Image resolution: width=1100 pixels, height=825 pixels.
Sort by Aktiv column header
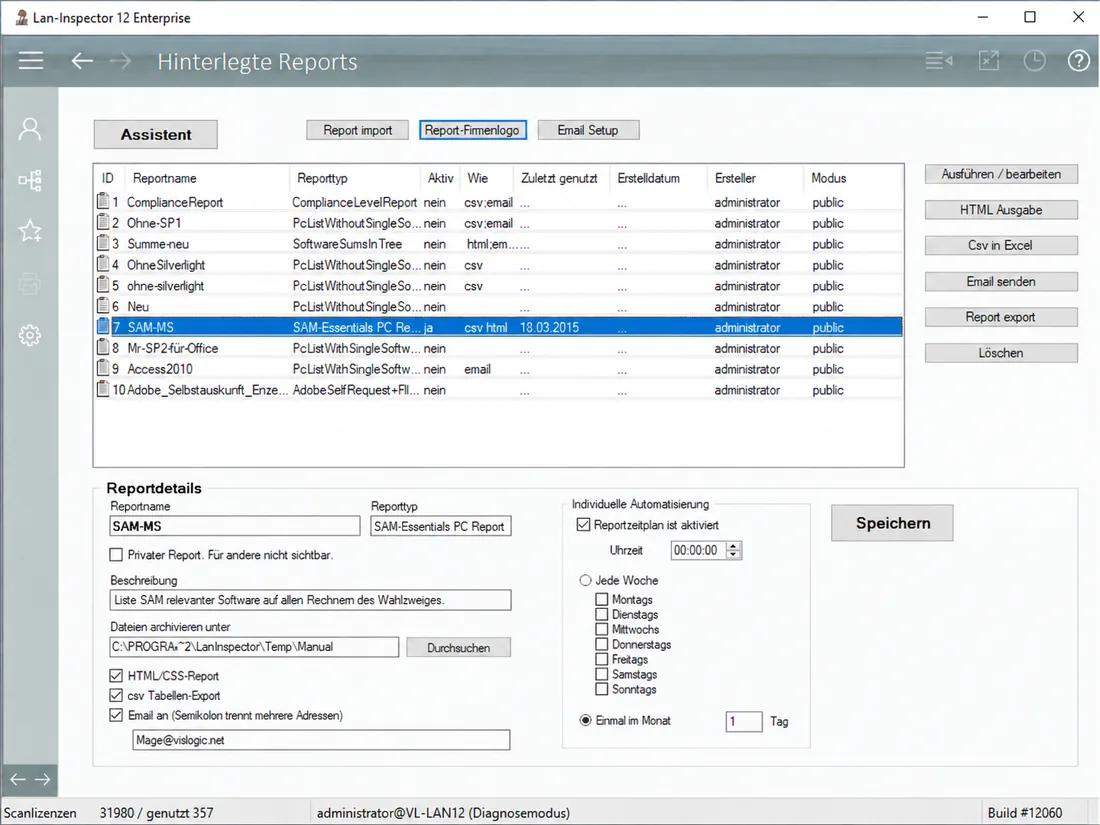point(440,178)
